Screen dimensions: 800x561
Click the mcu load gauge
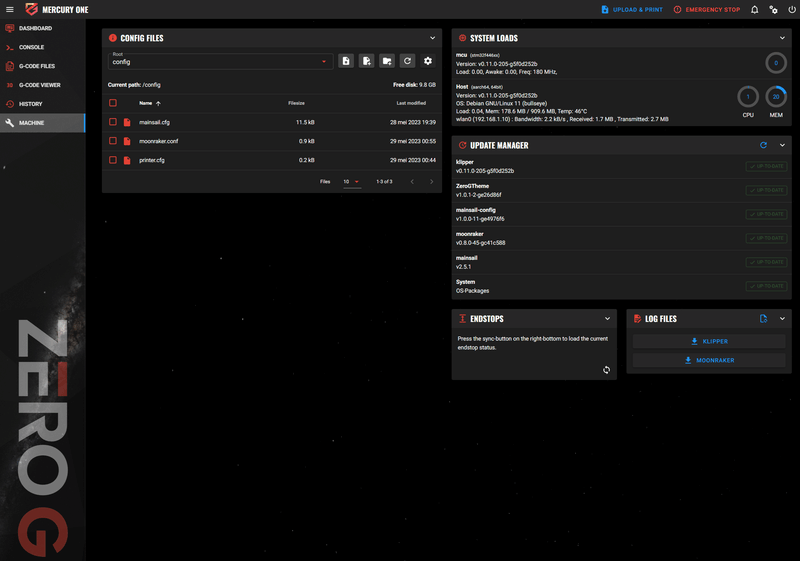(776, 63)
